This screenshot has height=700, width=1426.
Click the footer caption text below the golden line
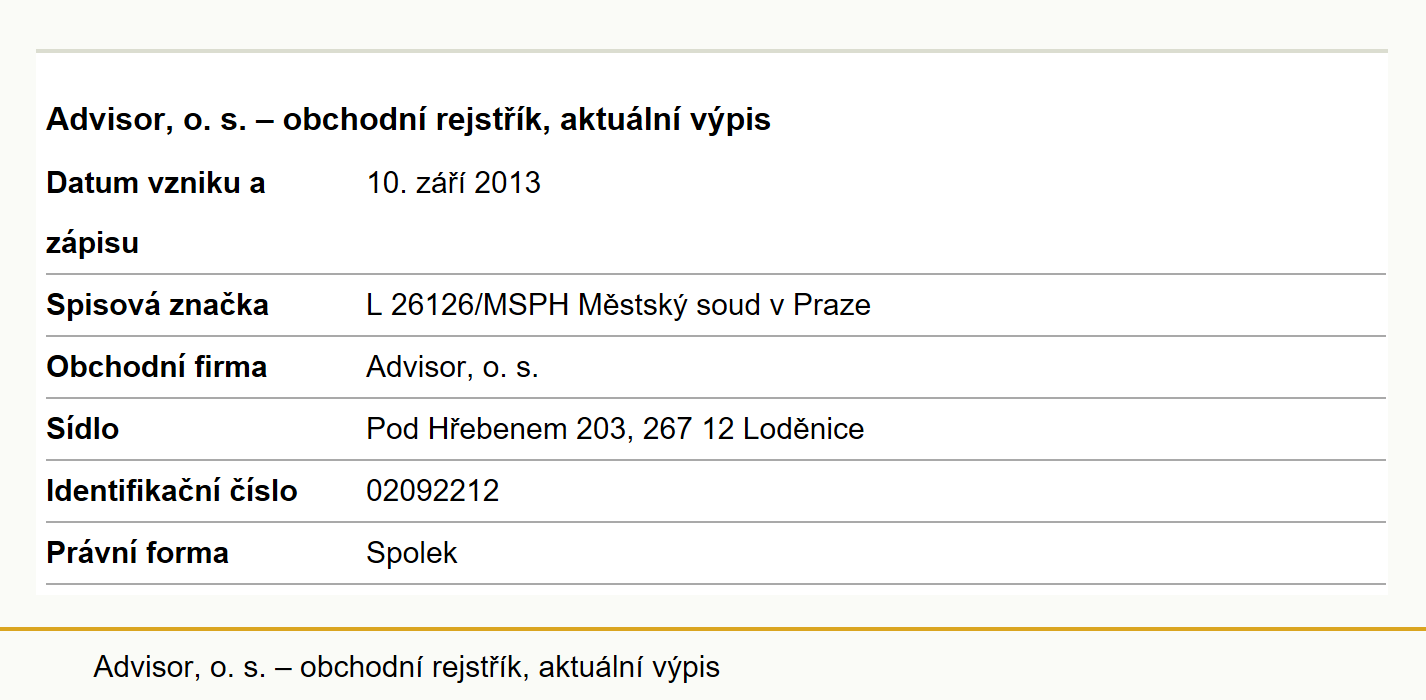[406, 667]
